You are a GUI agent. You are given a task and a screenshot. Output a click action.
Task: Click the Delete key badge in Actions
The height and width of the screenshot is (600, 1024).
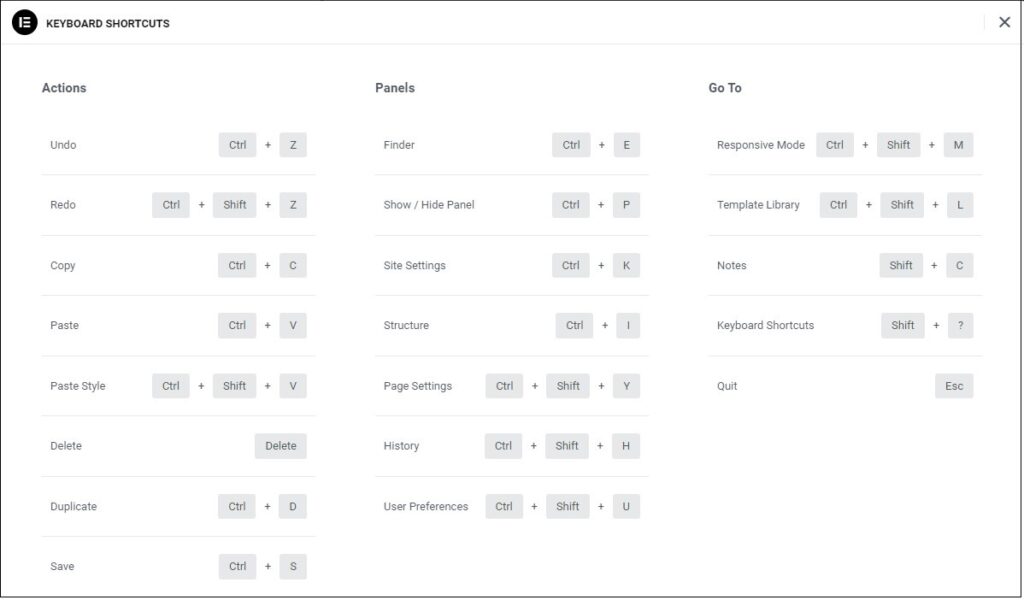(x=281, y=445)
